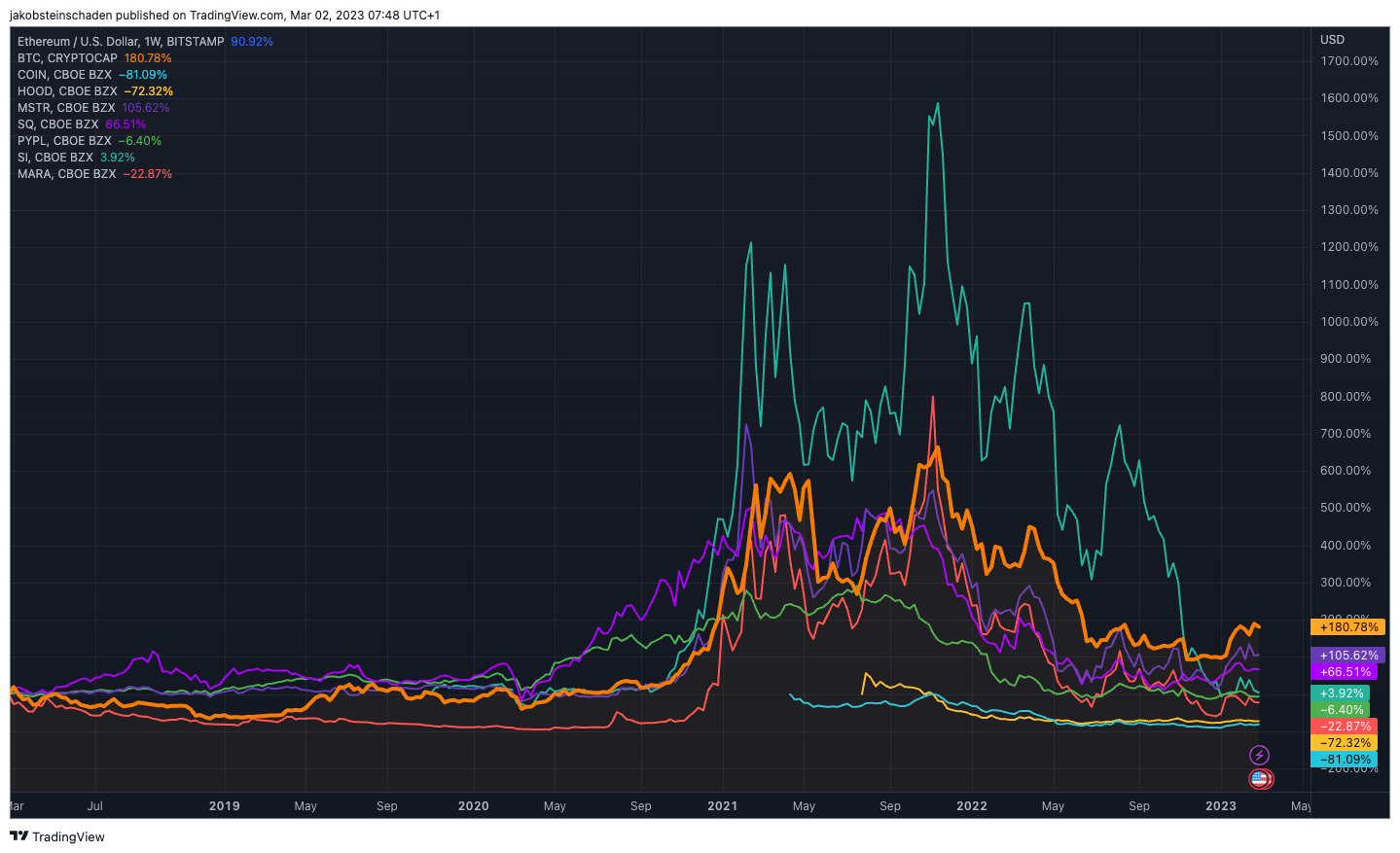The width and height of the screenshot is (1400, 853).
Task: Click the +3.92% teal price label
Action: (x=1340, y=693)
